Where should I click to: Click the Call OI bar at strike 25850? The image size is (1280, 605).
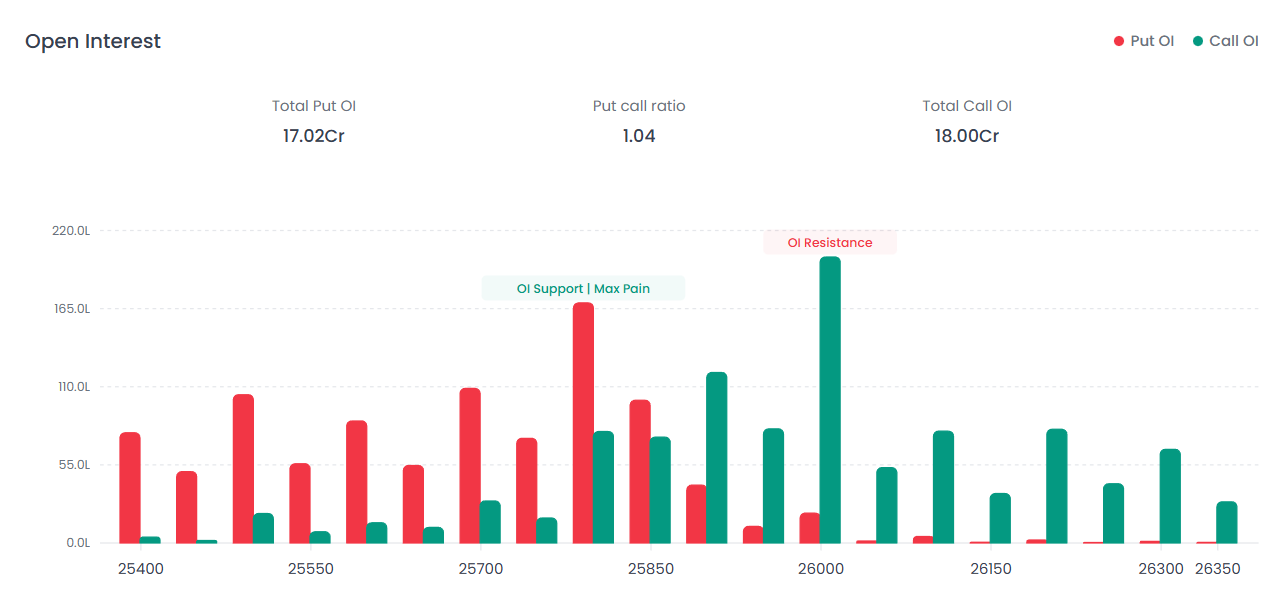click(660, 489)
